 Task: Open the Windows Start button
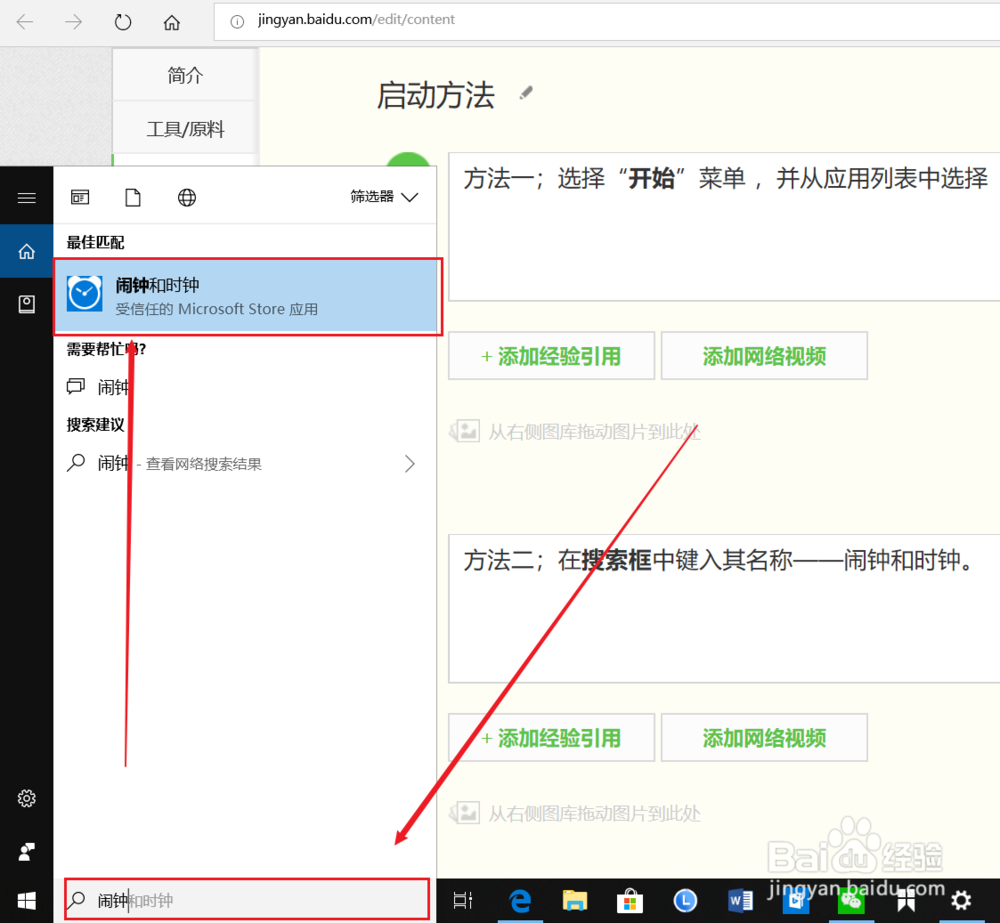[x=26, y=901]
